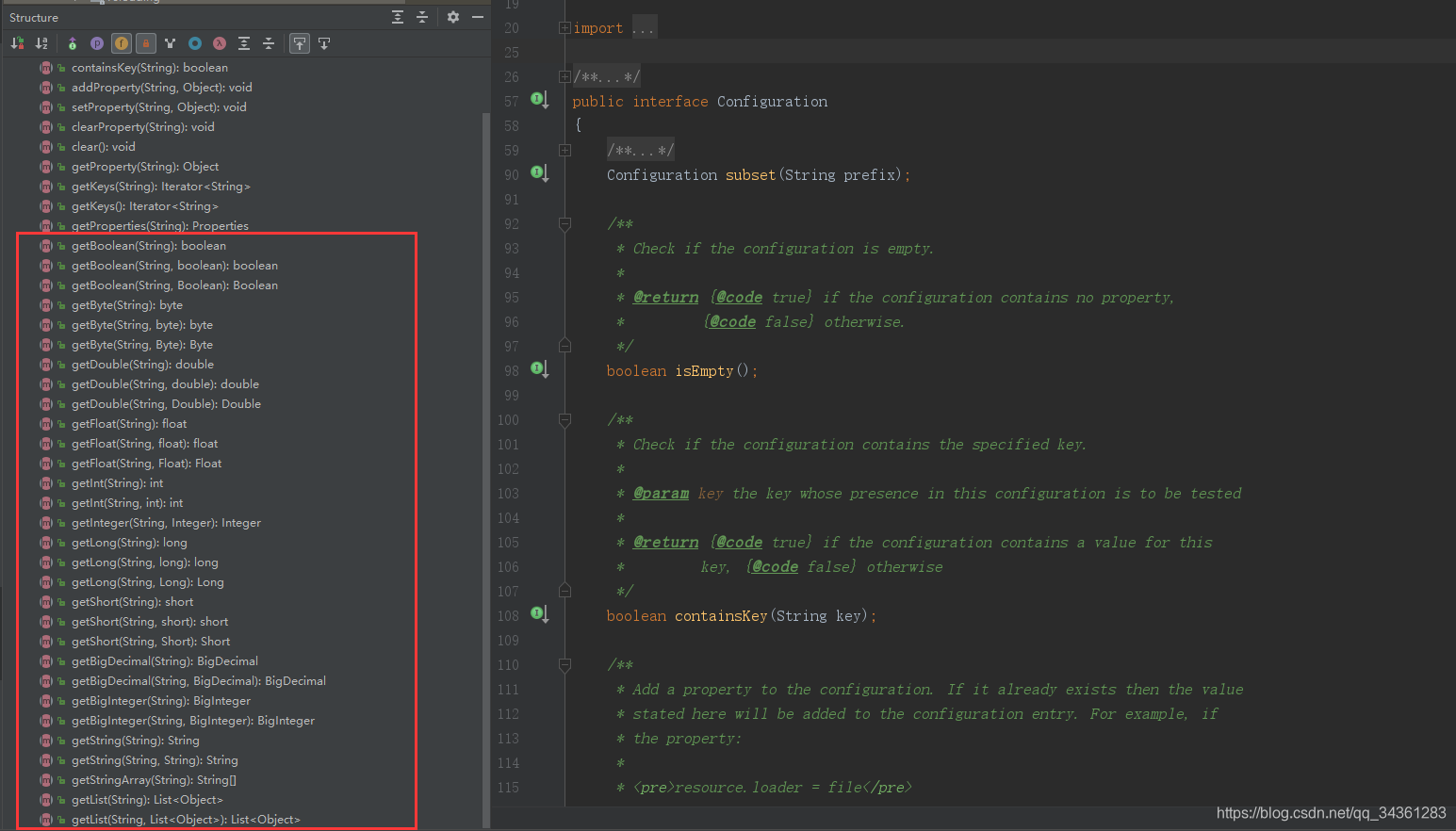
Task: Select clearProperty(String): void in Structure
Action: click(143, 127)
